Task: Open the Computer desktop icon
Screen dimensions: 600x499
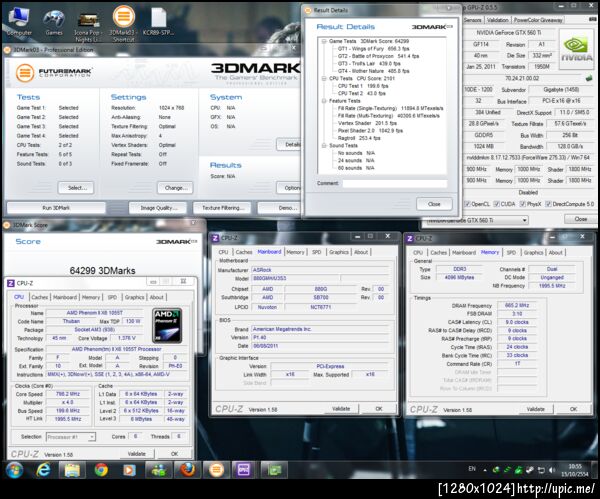Action: (x=20, y=18)
